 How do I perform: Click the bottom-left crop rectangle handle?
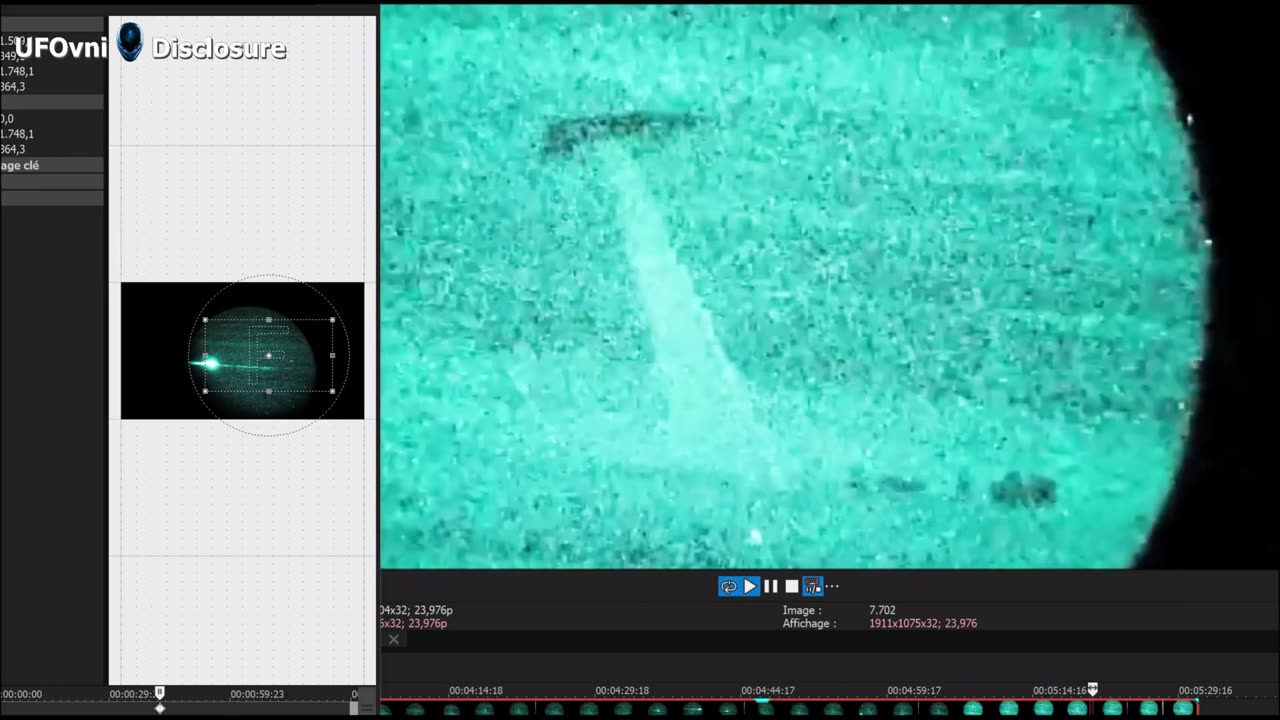point(206,391)
